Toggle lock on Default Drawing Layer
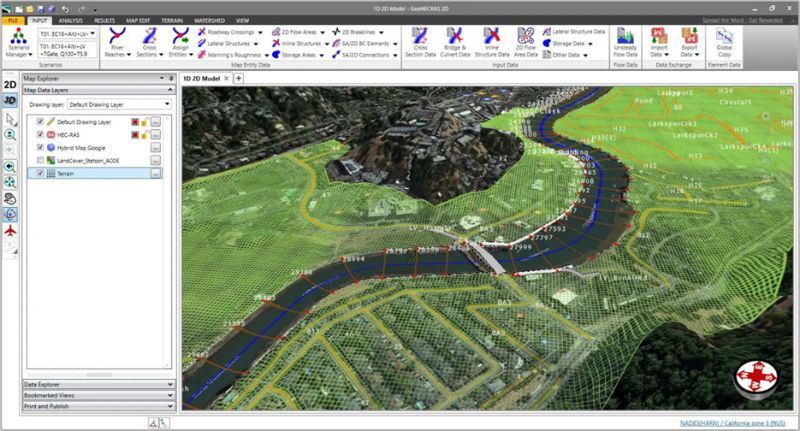800x431 pixels. pyautogui.click(x=145, y=122)
